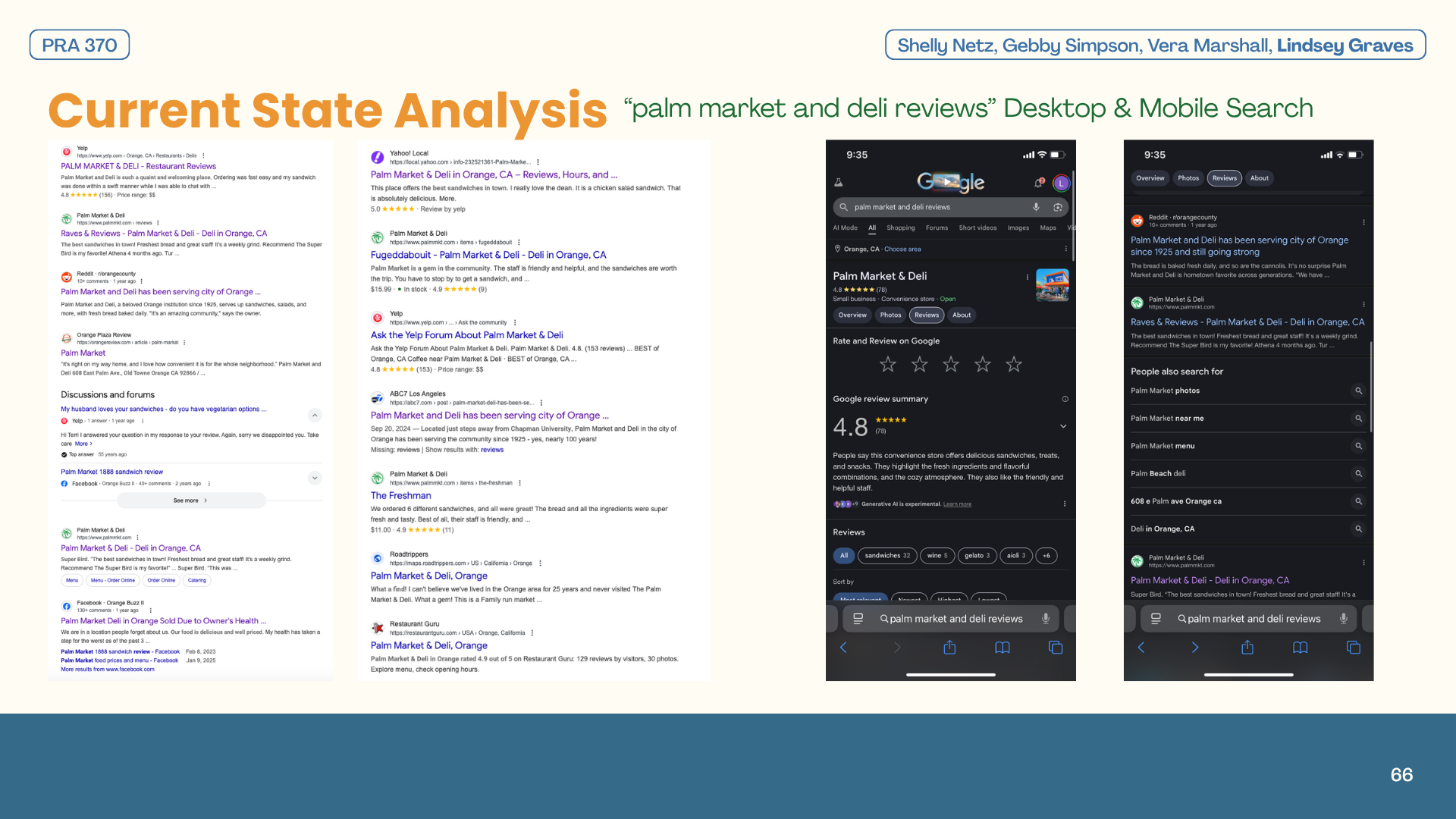Expand the 4.8 rating summary chevron

point(1063,426)
